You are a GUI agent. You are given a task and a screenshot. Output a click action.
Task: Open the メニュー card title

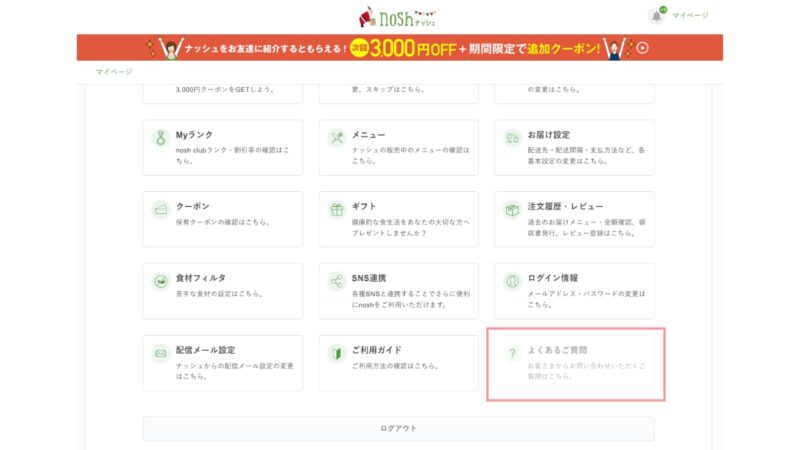368,135
